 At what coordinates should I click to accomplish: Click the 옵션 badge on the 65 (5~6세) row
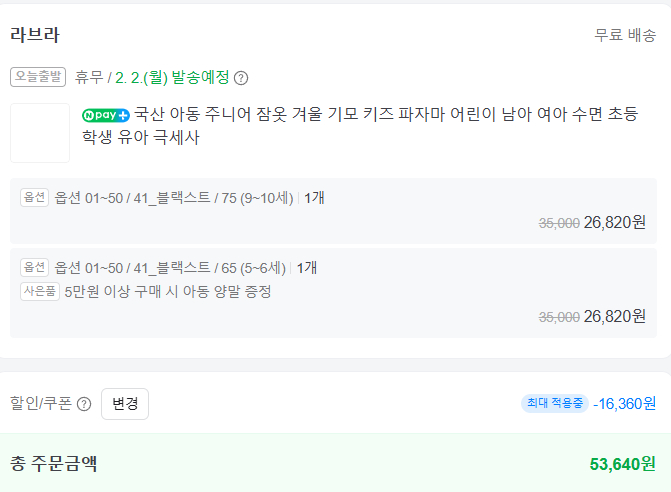click(34, 267)
